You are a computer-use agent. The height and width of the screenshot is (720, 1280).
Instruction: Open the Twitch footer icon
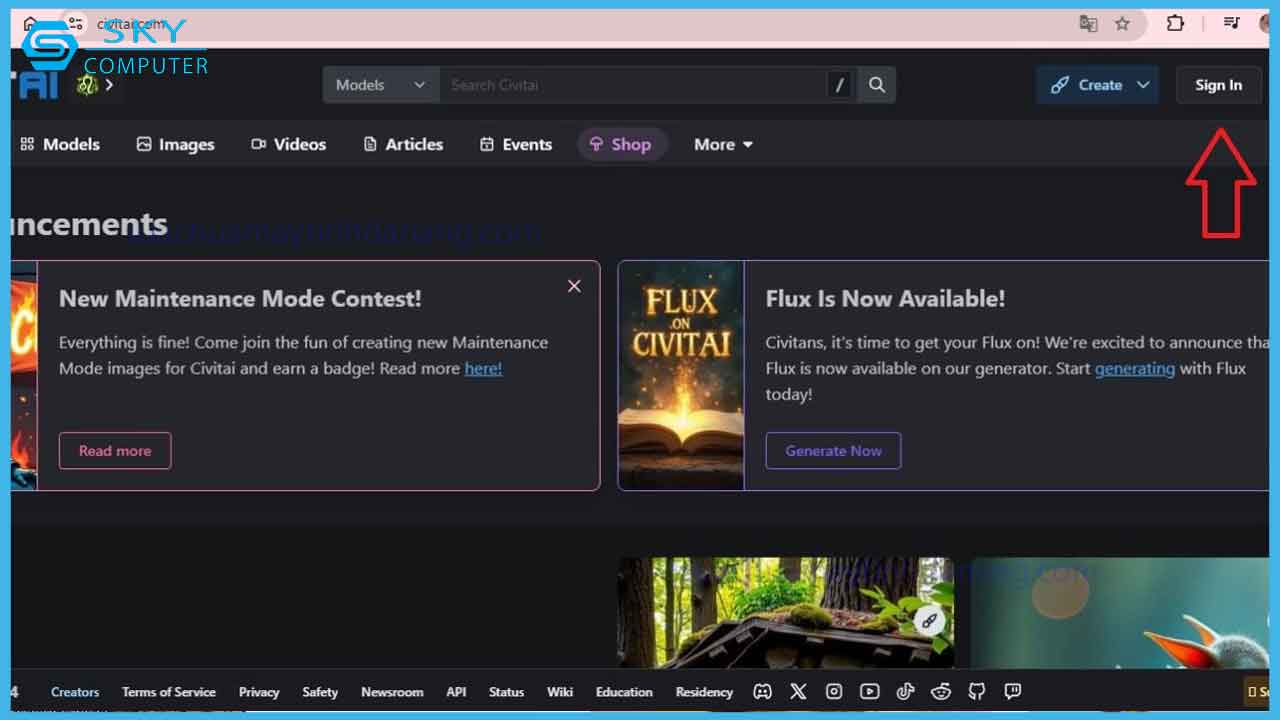(1013, 692)
